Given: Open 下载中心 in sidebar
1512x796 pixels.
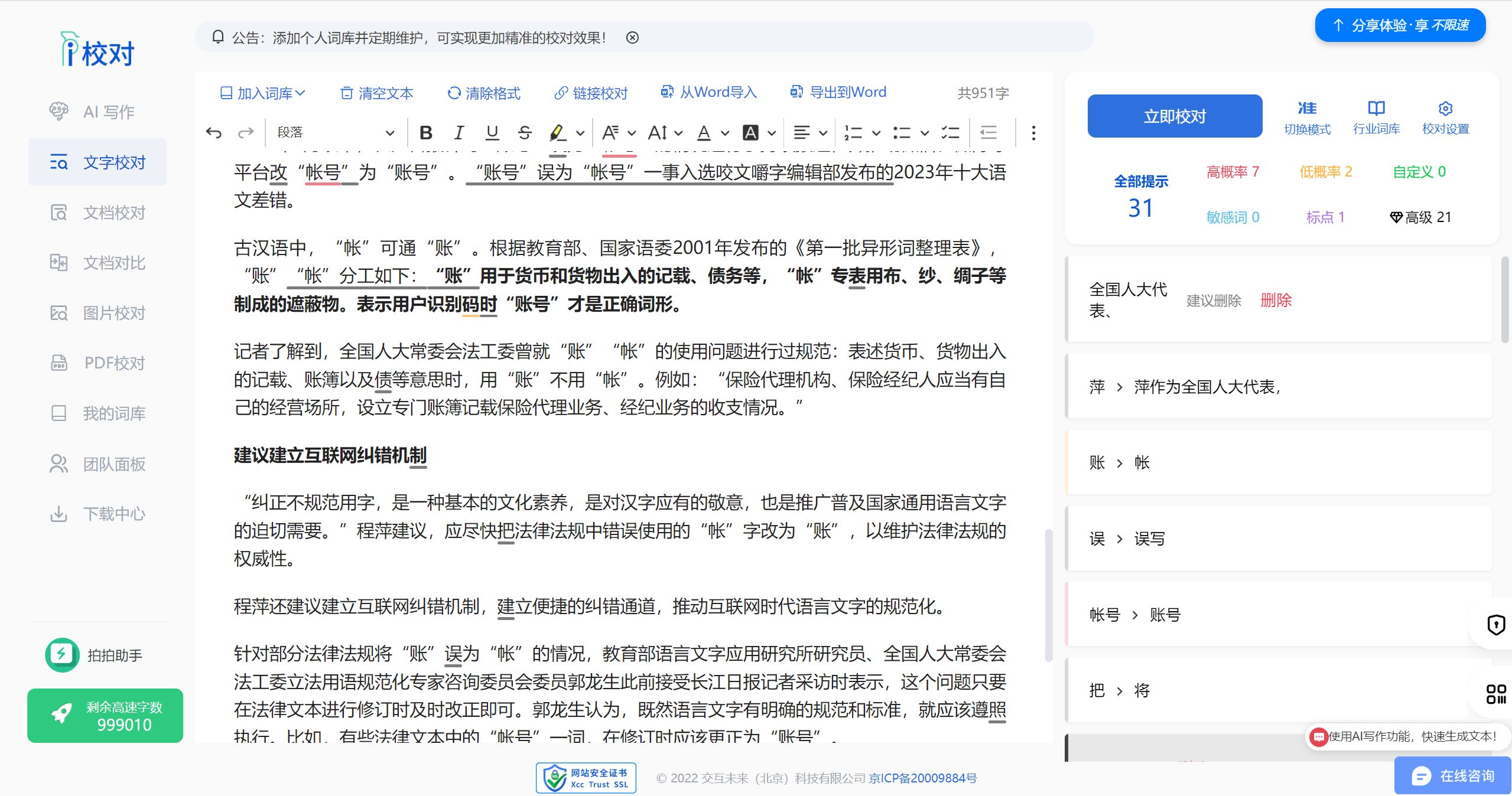Looking at the screenshot, I should [x=97, y=514].
